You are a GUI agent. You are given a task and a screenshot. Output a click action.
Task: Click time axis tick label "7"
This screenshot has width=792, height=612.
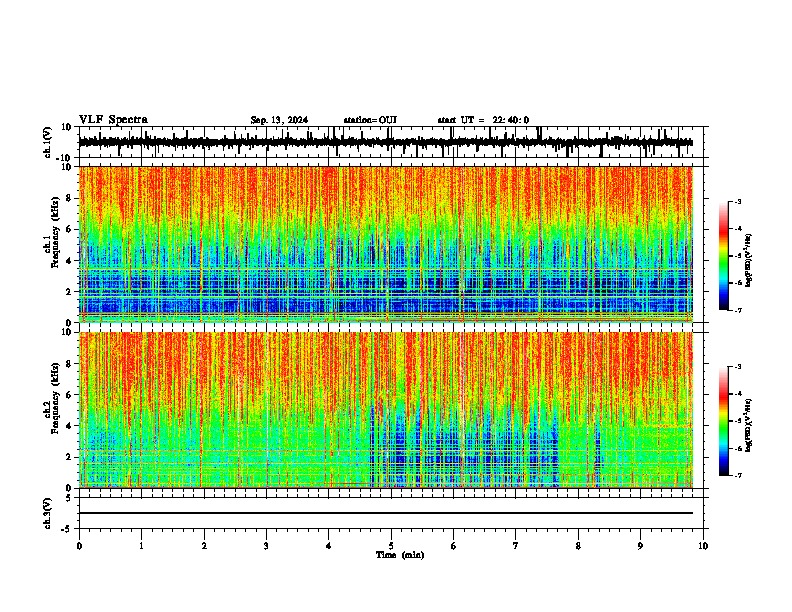coord(516,546)
